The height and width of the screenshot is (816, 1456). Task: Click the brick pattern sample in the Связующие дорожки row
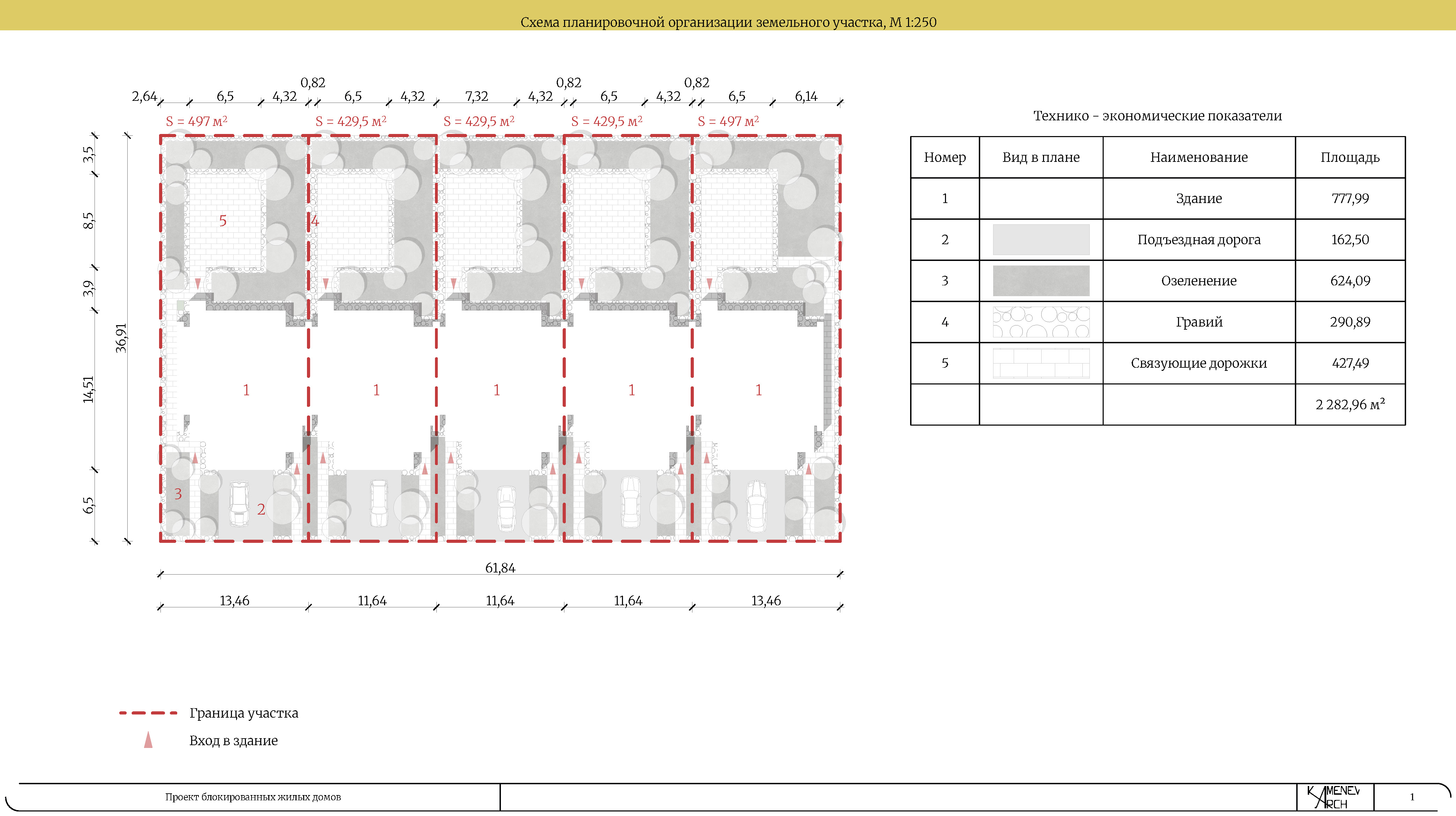(1041, 364)
